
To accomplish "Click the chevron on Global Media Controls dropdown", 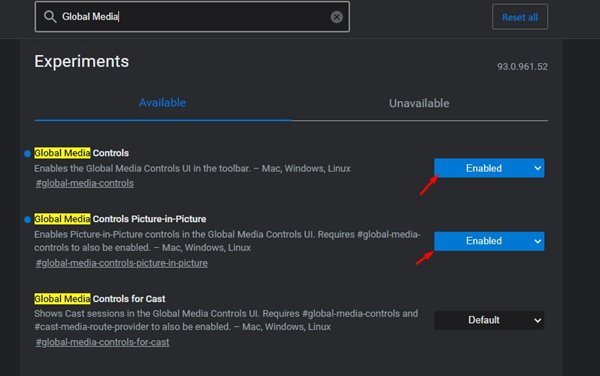I will click(x=537, y=168).
